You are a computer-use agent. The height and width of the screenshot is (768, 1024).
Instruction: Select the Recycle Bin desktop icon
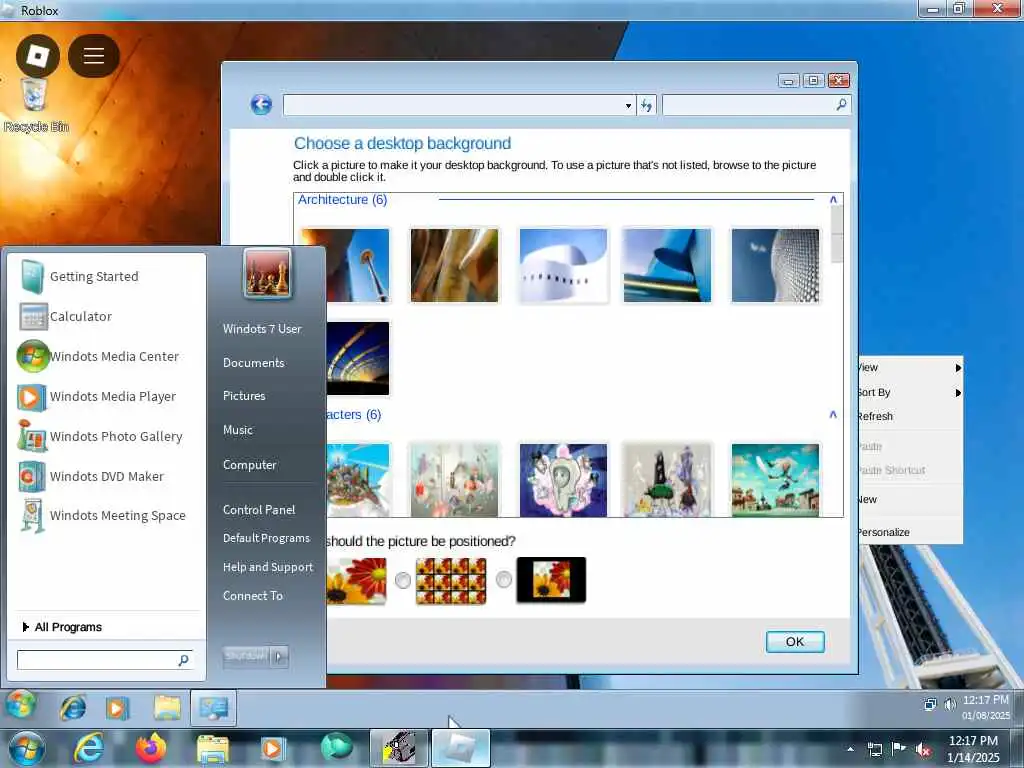[x=36, y=105]
